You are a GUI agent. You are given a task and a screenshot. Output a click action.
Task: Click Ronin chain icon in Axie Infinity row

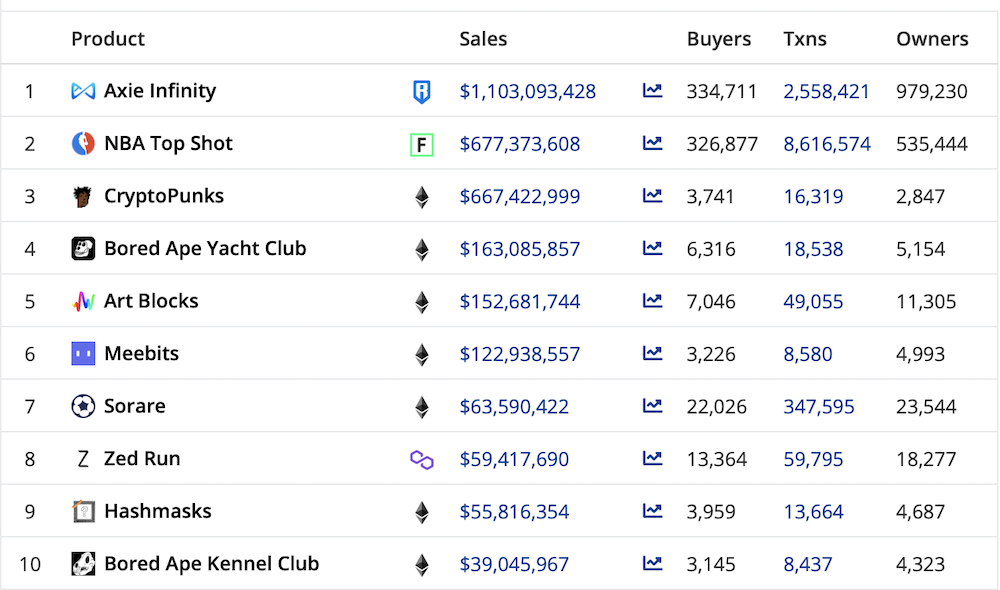coord(422,92)
